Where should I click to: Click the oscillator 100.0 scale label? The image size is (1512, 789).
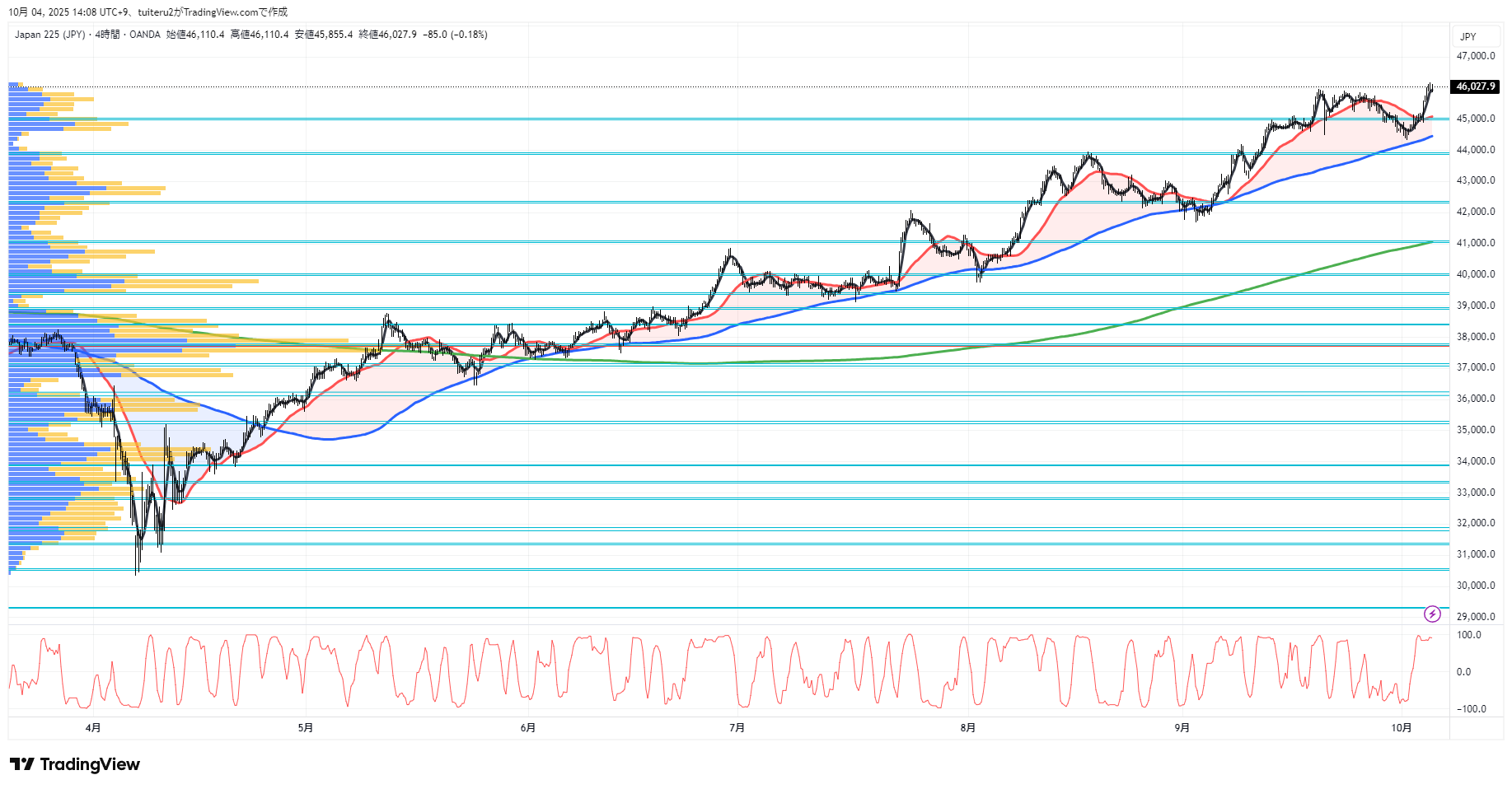1468,635
